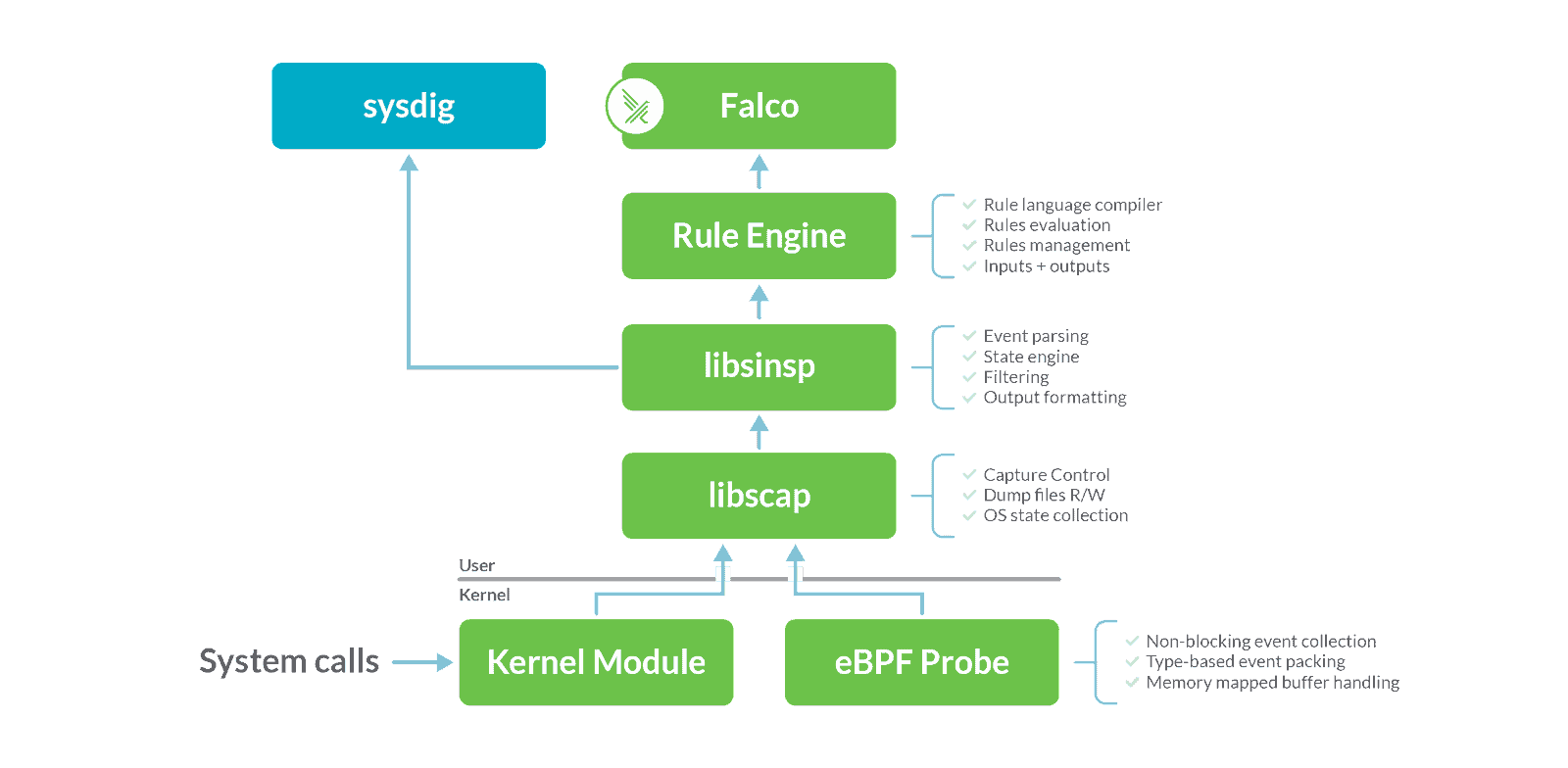
Task: Click checkmark beside 'State engine'
Action: pos(969,357)
